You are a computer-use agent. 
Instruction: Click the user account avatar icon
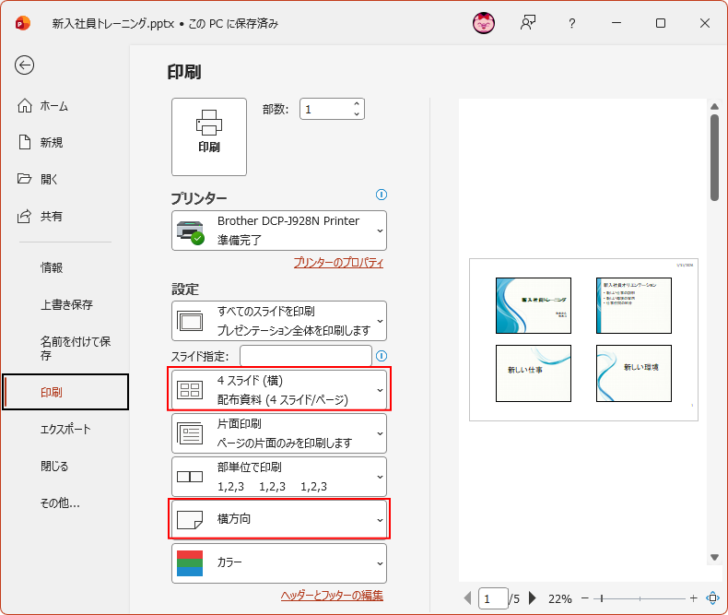tap(483, 23)
